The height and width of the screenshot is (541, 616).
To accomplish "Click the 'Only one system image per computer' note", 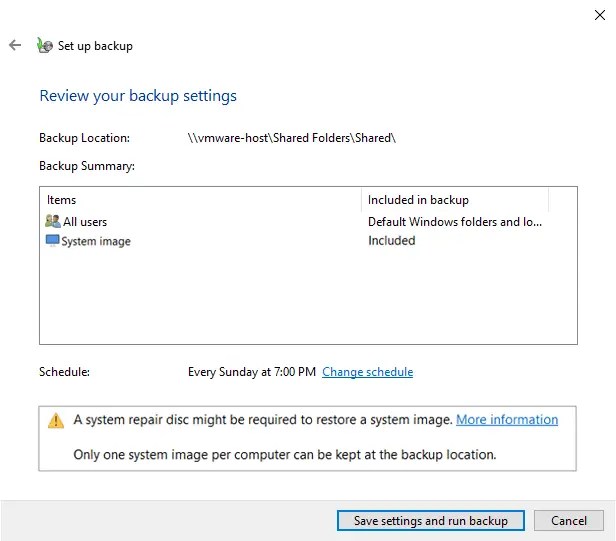I will [285, 455].
